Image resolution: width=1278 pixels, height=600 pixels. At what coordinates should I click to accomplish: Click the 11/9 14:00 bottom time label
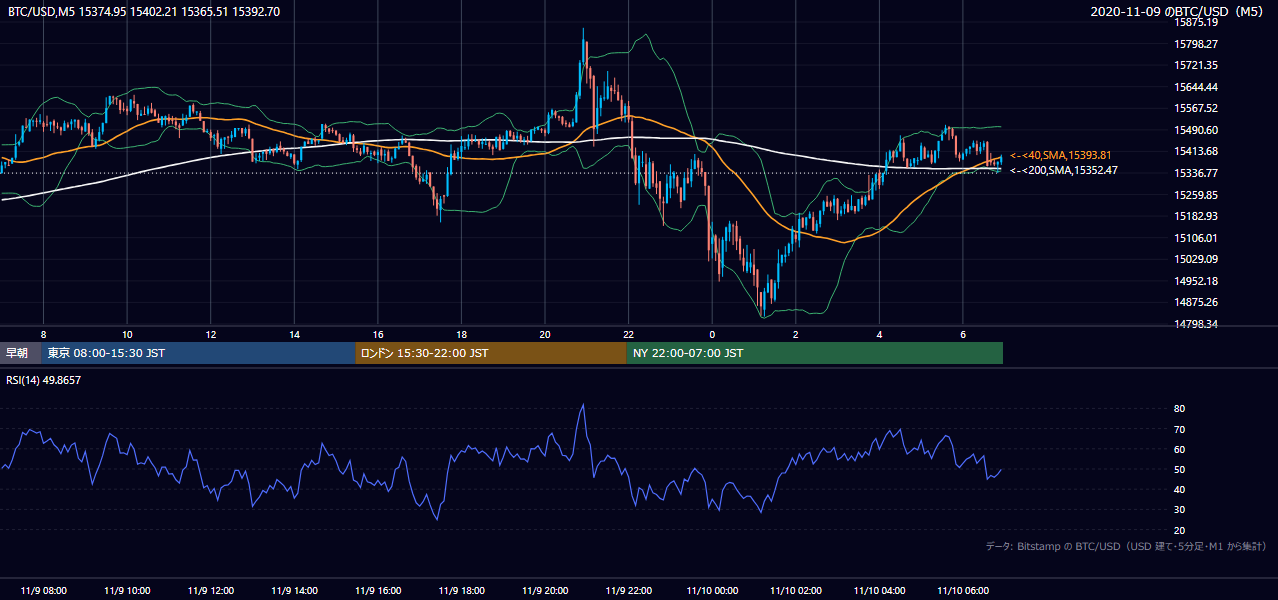294,591
